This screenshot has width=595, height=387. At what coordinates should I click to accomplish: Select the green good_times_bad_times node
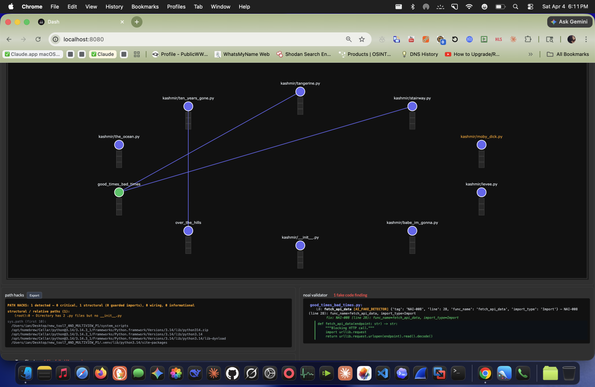tap(119, 192)
